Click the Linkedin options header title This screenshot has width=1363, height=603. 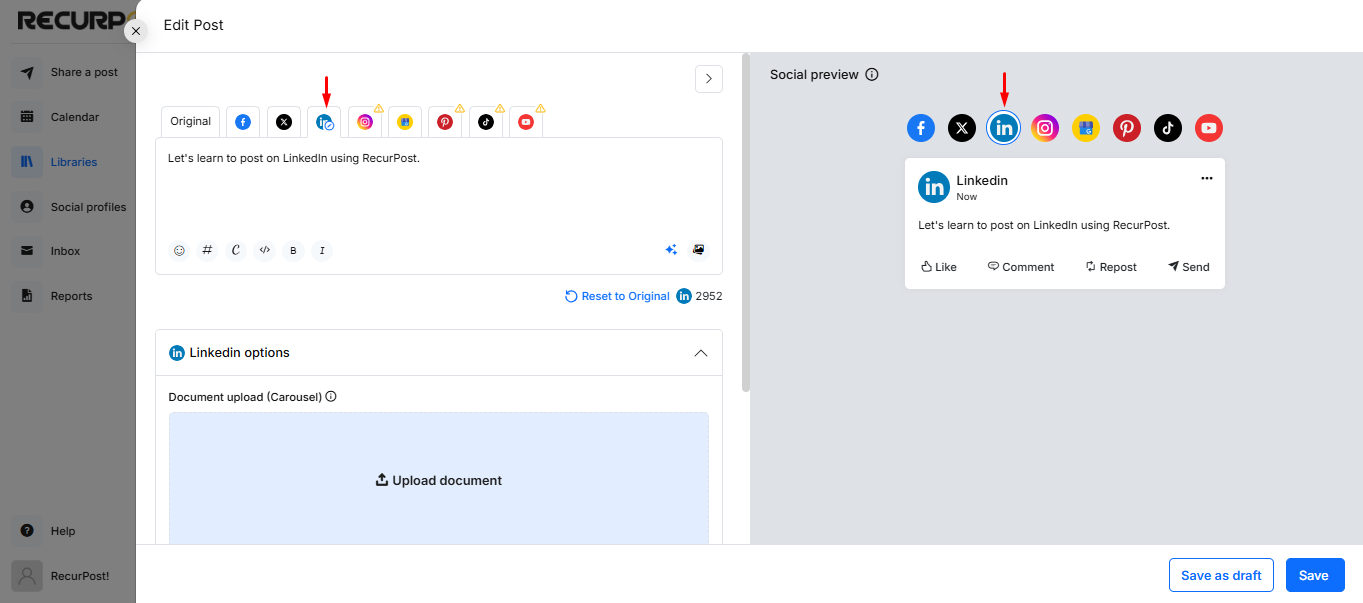tap(240, 353)
